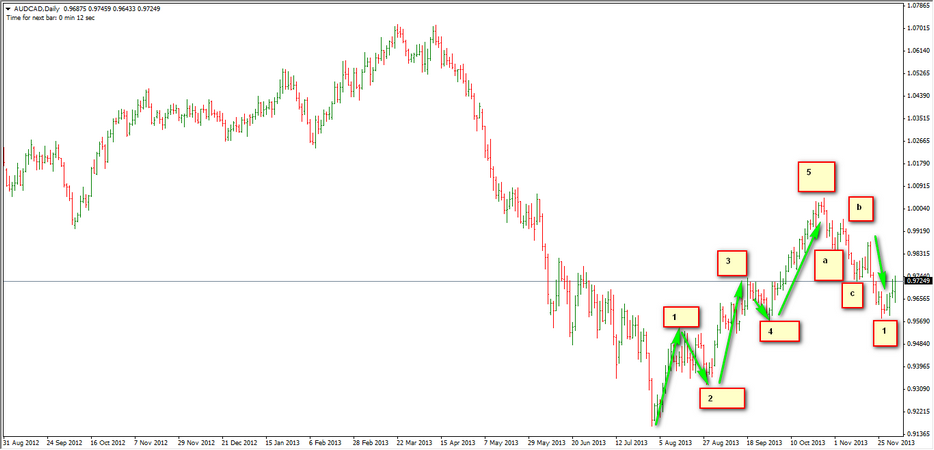
Task: Click the wave label box marked 4
Action: (x=781, y=328)
